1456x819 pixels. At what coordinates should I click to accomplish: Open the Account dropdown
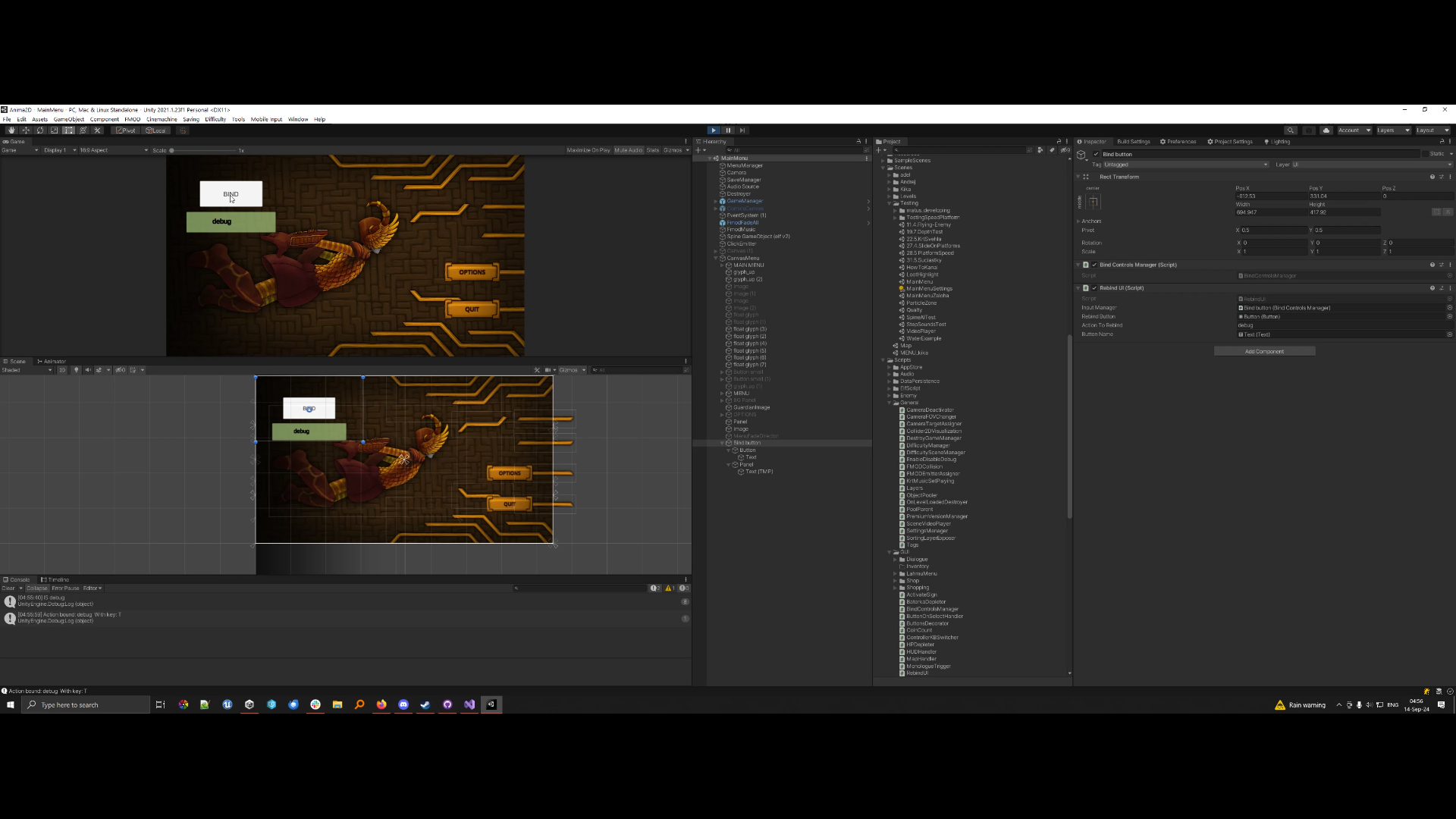(x=1354, y=130)
